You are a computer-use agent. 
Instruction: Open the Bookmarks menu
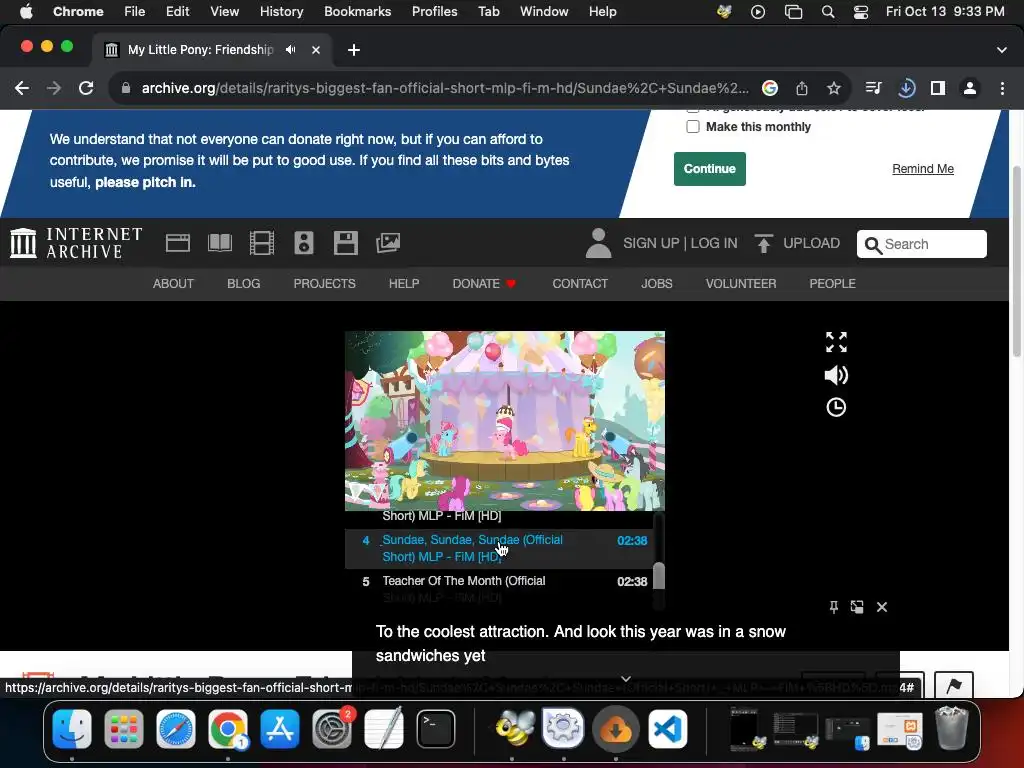click(x=357, y=11)
